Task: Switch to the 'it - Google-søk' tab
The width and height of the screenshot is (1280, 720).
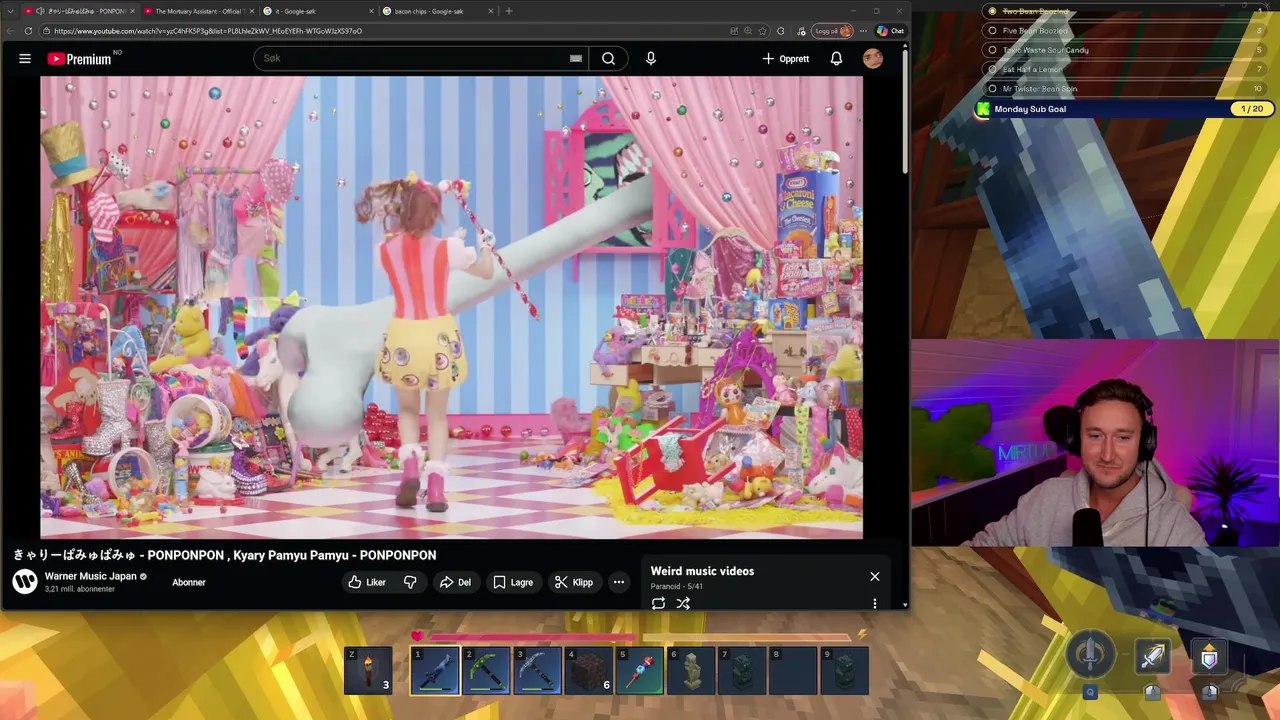Action: tap(315, 11)
